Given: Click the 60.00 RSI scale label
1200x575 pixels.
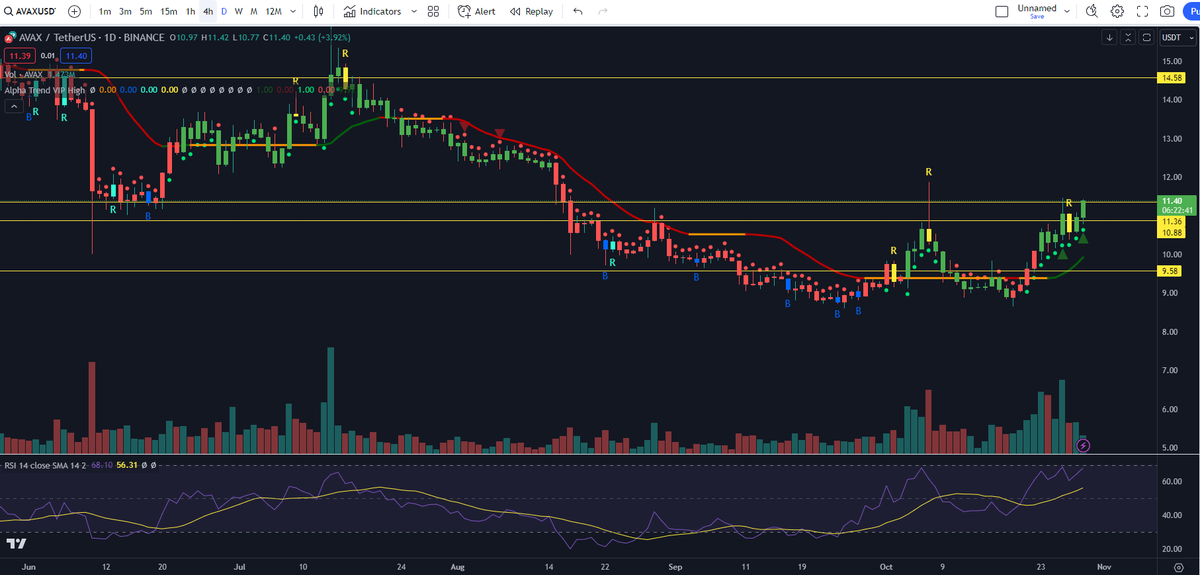Looking at the screenshot, I should click(1174, 481).
